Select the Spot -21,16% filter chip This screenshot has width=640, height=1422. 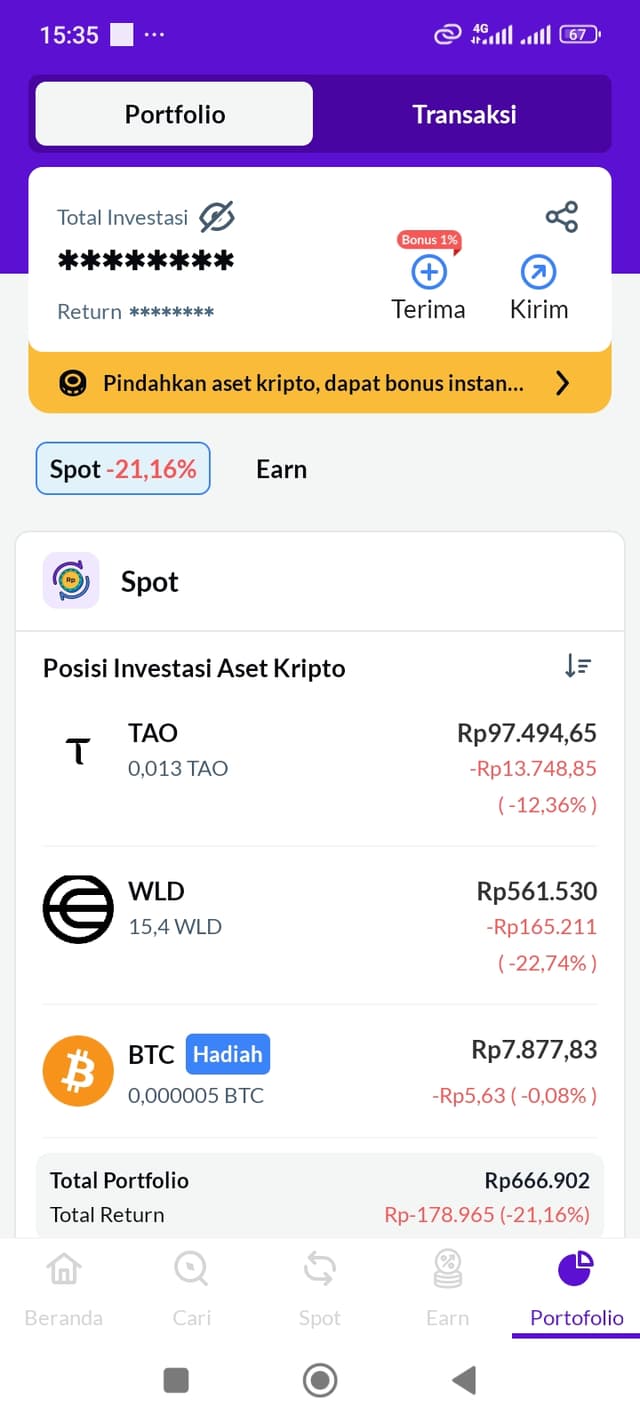[123, 469]
